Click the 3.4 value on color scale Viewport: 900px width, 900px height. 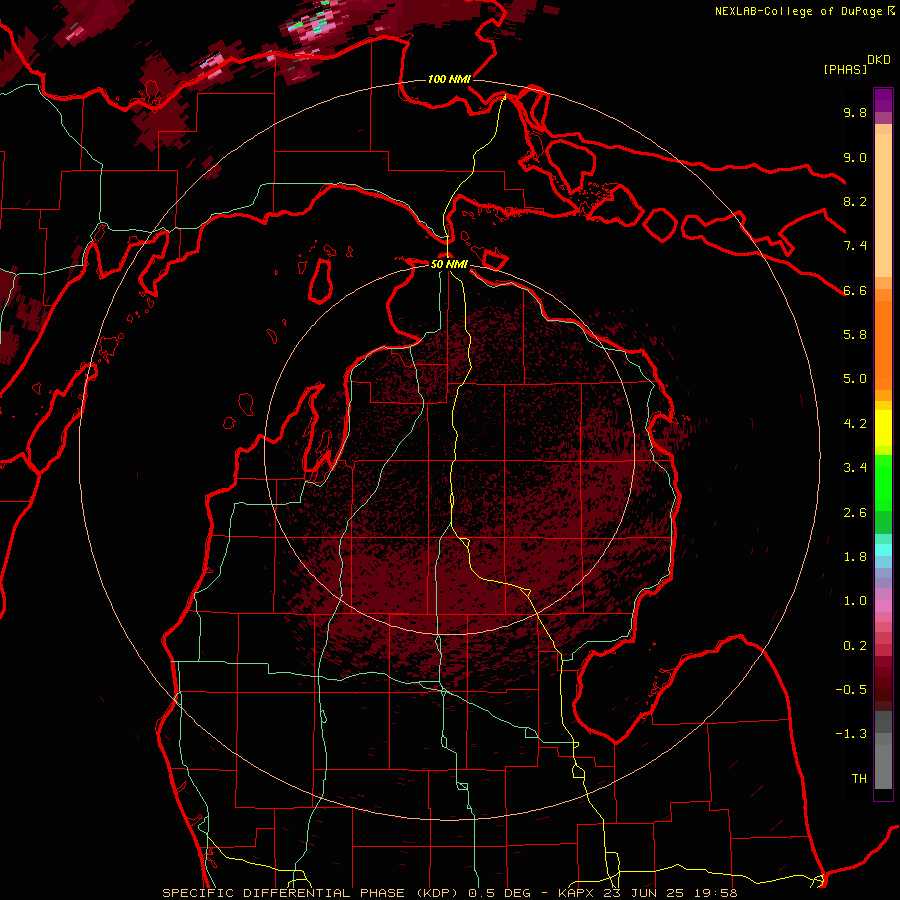855,468
